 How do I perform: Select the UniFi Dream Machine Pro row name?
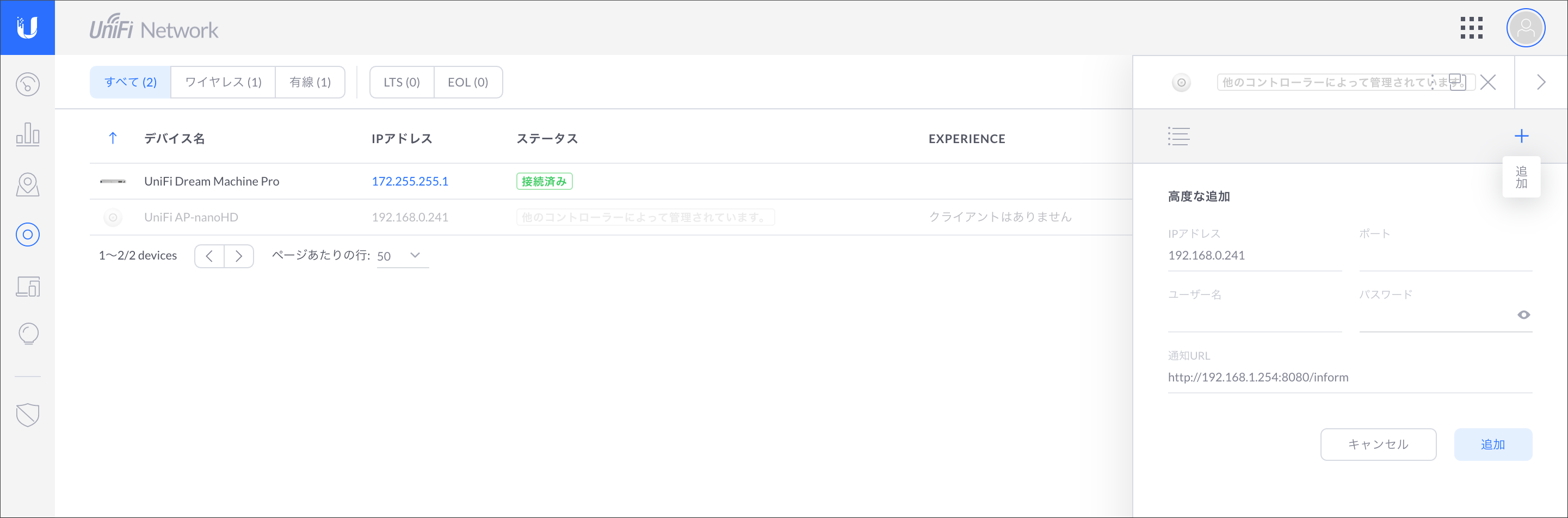click(212, 181)
